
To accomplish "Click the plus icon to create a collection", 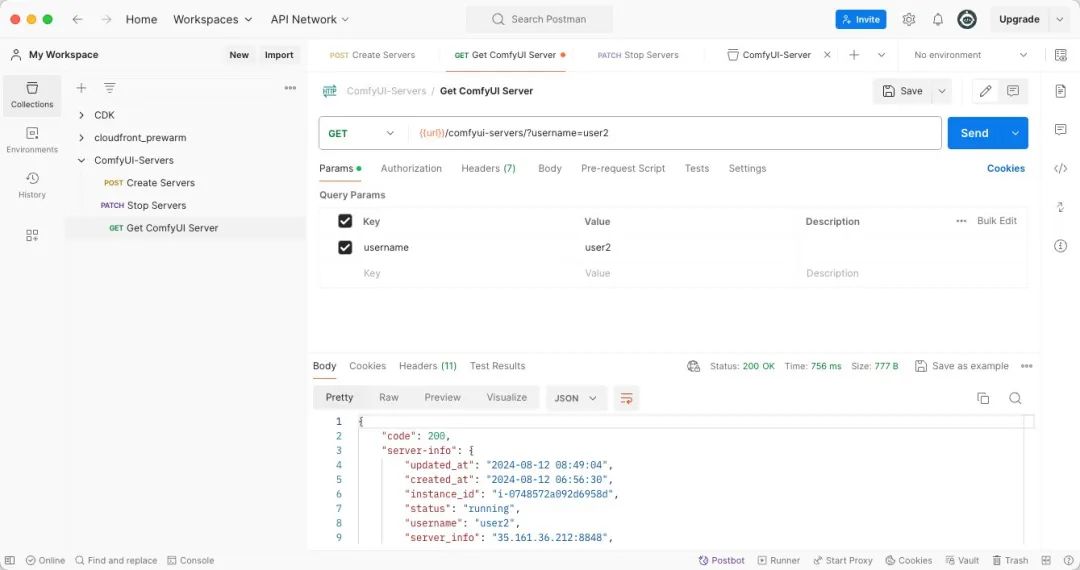I will 81,88.
